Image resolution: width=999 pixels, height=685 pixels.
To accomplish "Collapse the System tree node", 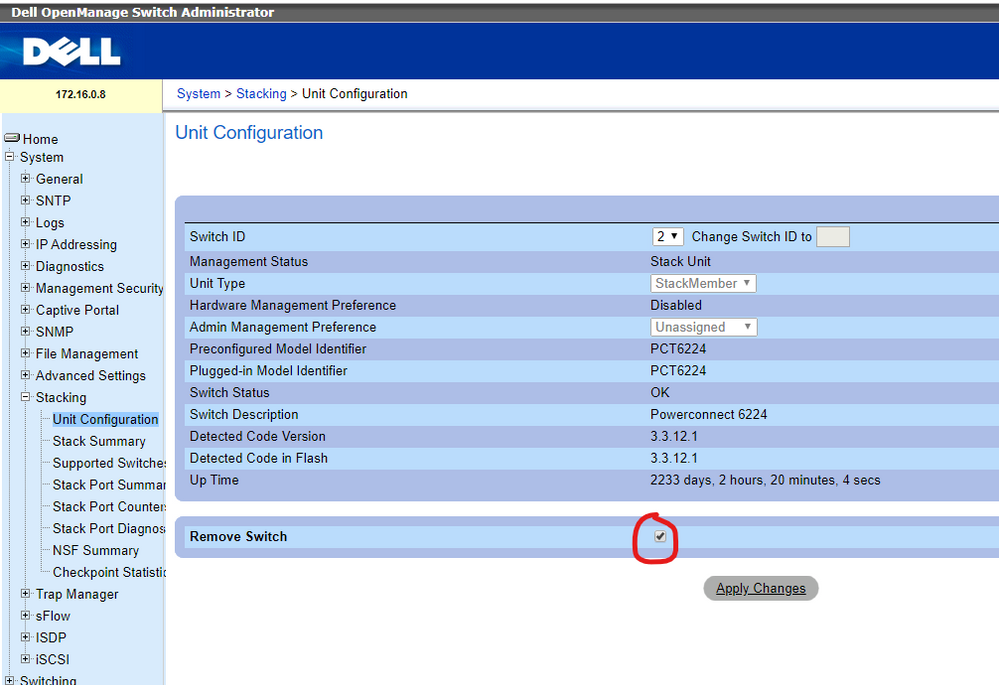I will pos(10,157).
